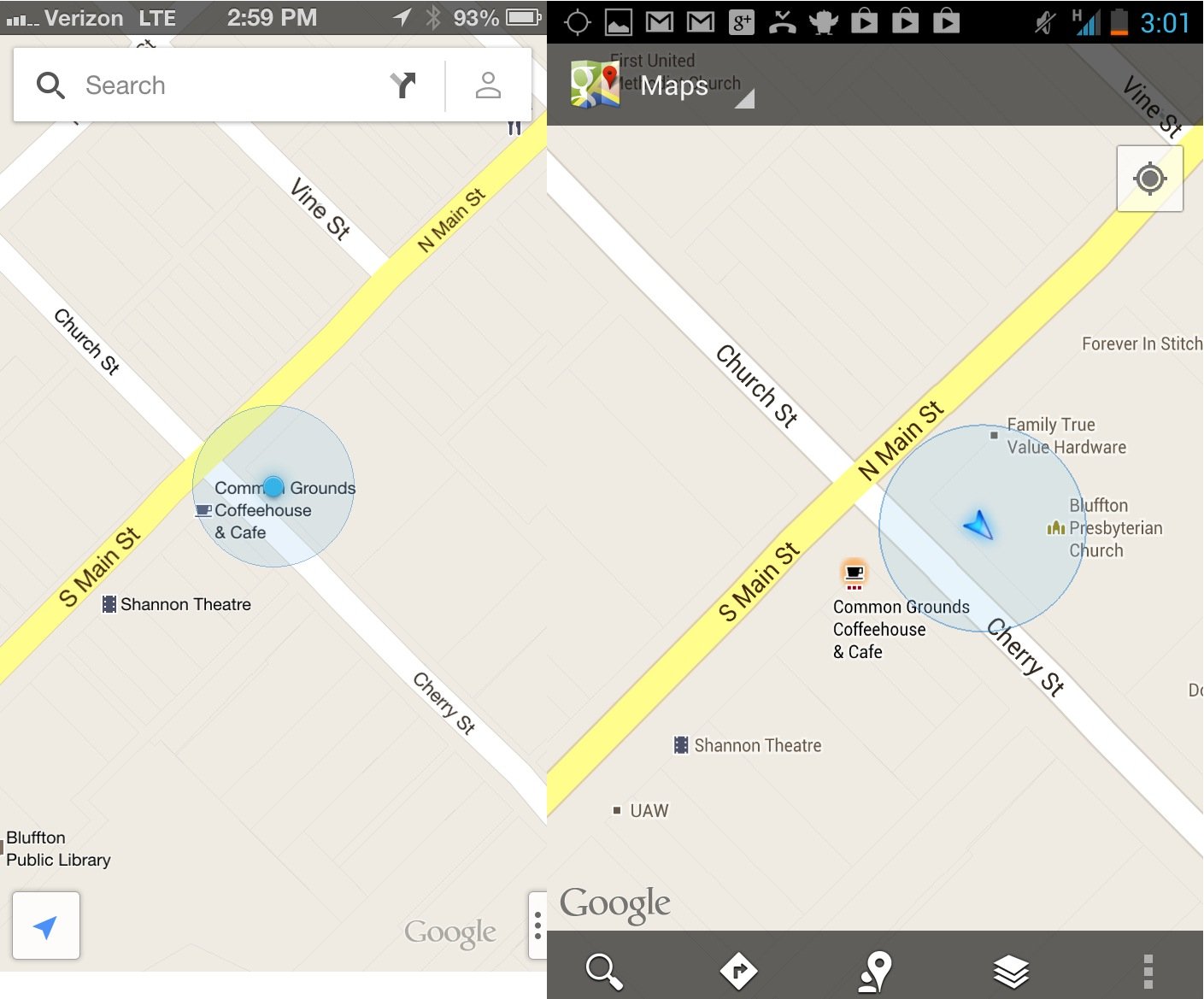Open the Android layers icon
The width and height of the screenshot is (1204, 999).
pyautogui.click(x=1011, y=972)
